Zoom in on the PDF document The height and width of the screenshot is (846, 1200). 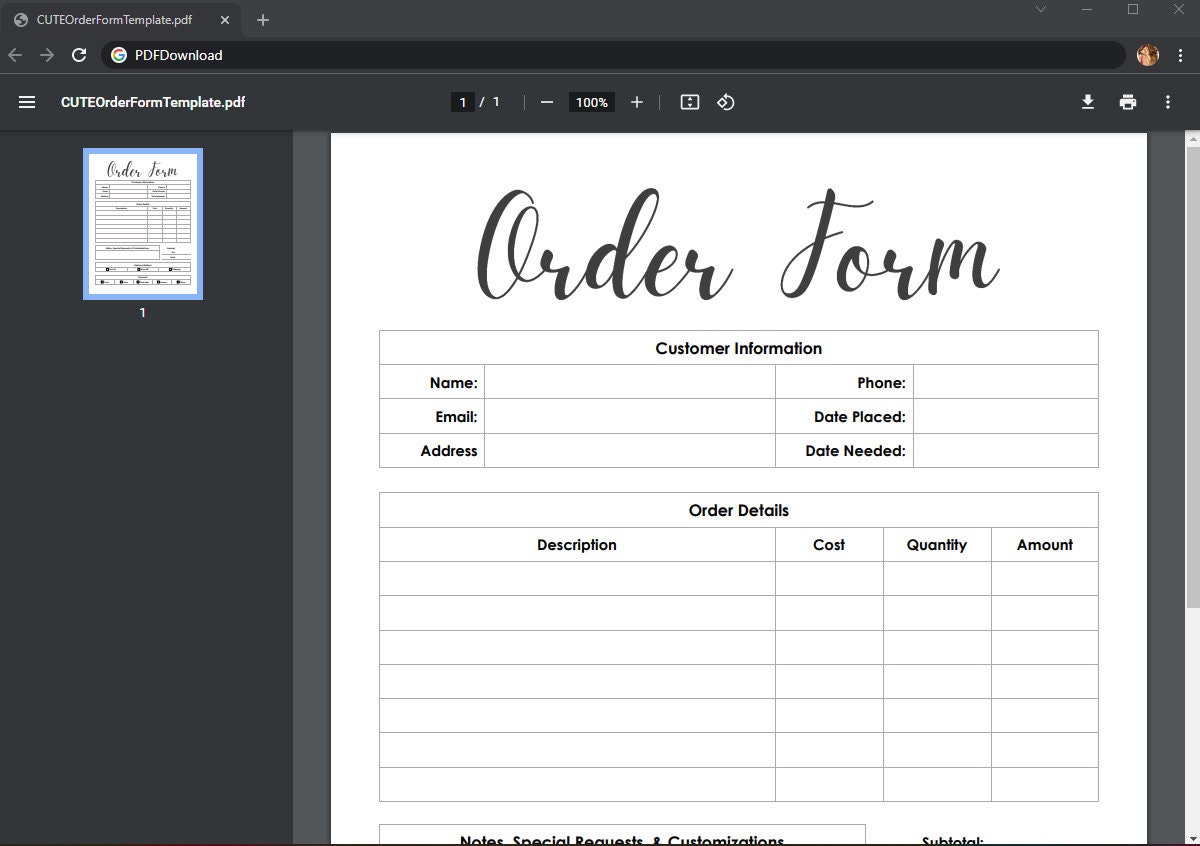pyautogui.click(x=637, y=101)
